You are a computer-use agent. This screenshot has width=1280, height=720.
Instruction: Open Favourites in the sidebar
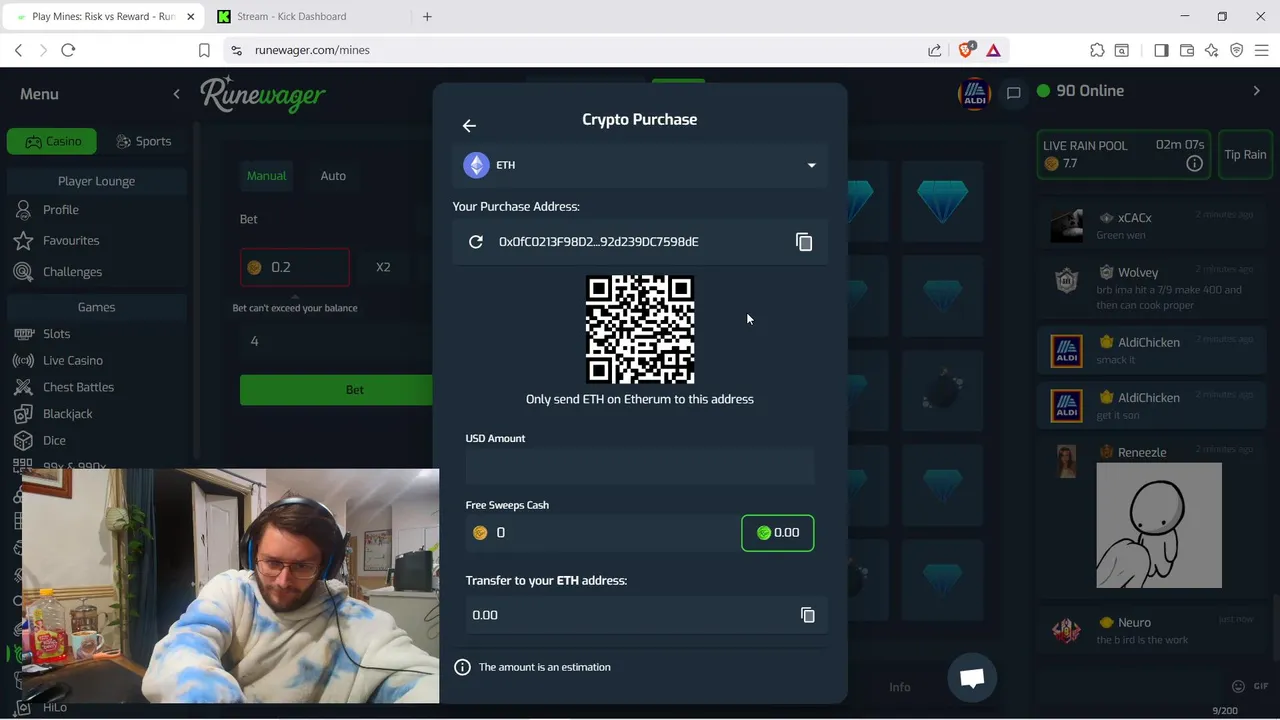[x=71, y=241]
